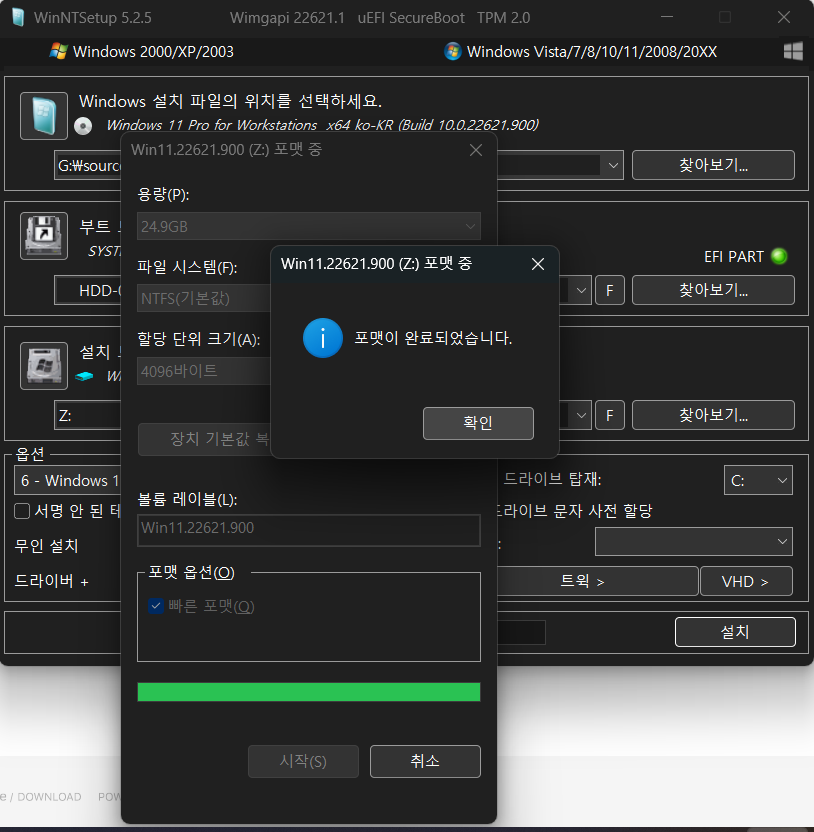The width and height of the screenshot is (814, 832).
Task: Click the WinNTSetup app icon in title bar
Action: pyautogui.click(x=18, y=18)
